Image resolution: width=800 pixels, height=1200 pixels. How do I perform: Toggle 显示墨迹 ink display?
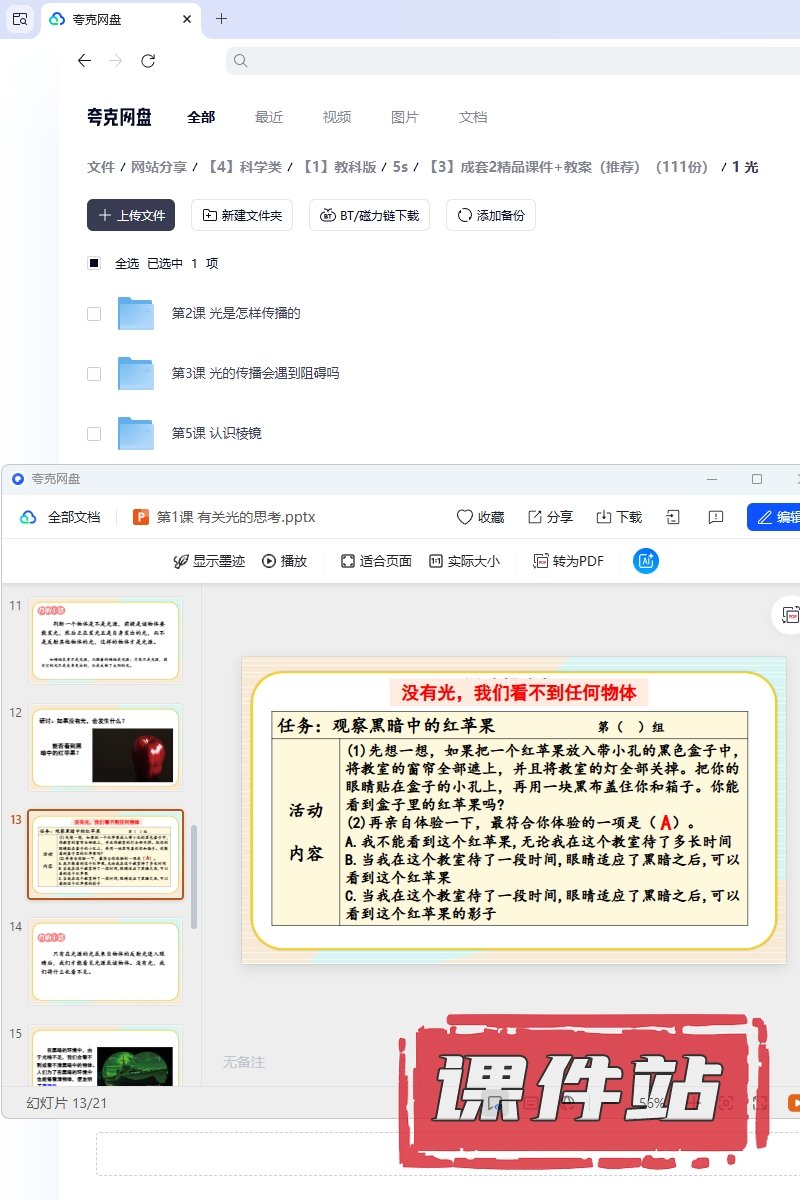click(x=181, y=561)
